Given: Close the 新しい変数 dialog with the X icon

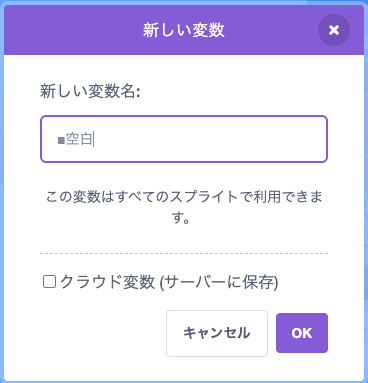Looking at the screenshot, I should [334, 30].
